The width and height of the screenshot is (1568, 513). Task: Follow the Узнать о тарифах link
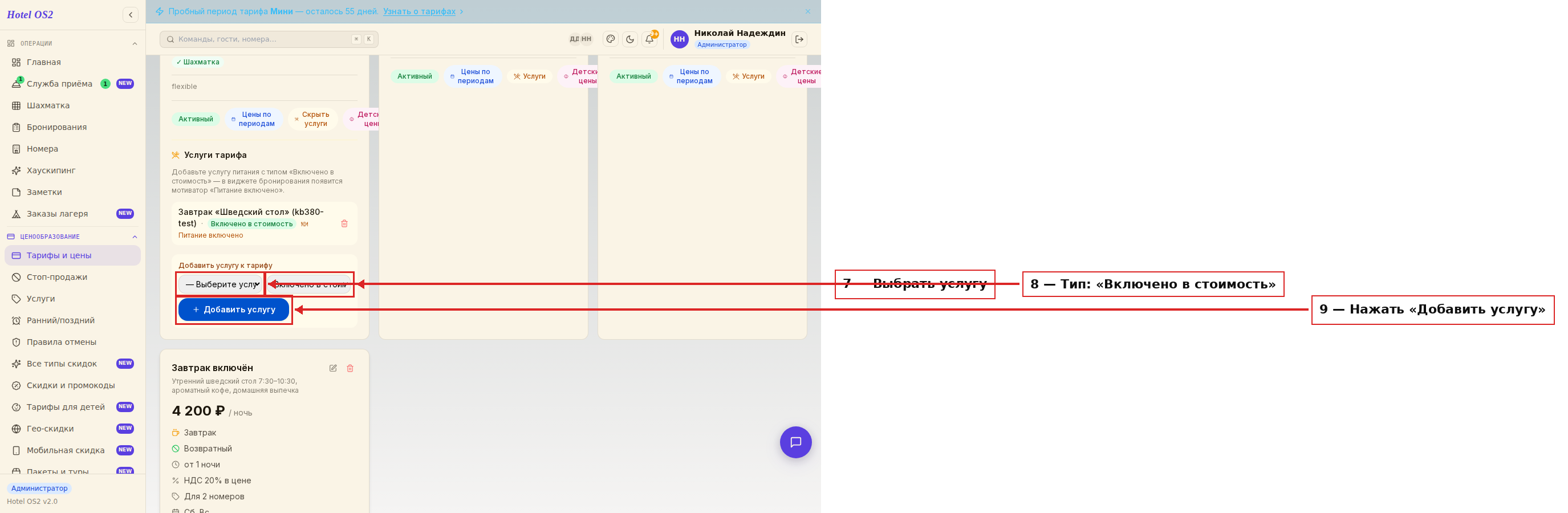pos(419,11)
